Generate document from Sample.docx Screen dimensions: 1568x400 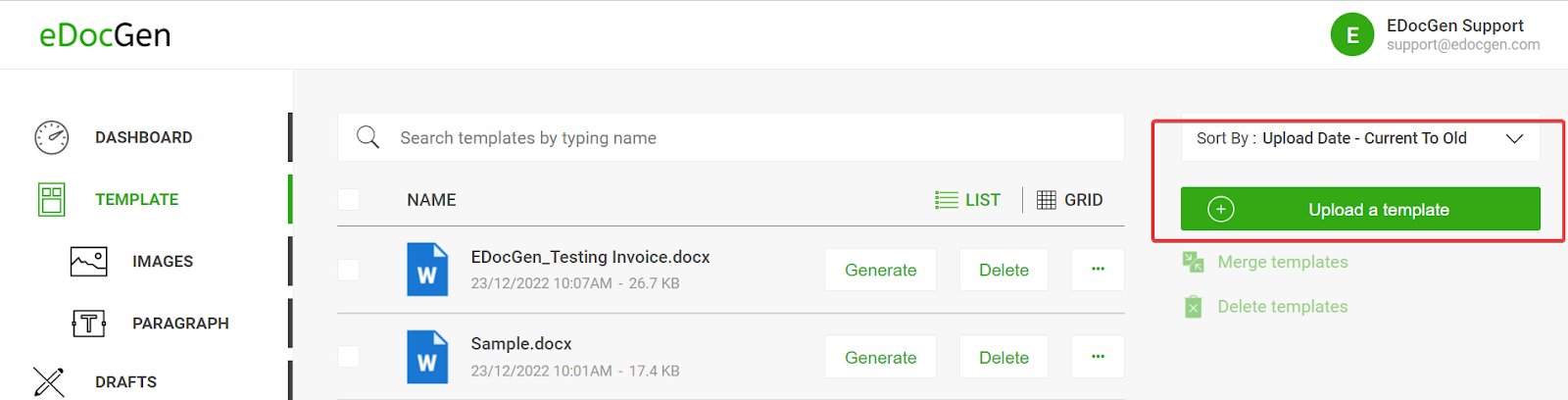pos(880,358)
